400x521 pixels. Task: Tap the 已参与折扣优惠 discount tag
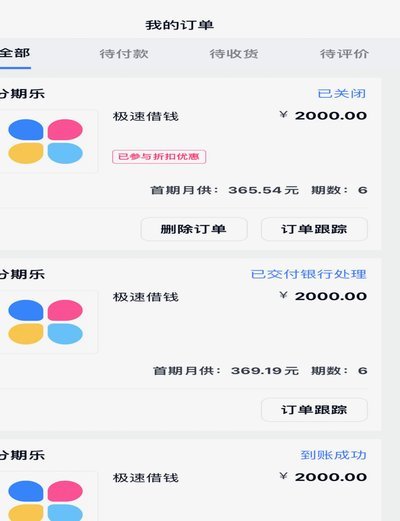(159, 157)
